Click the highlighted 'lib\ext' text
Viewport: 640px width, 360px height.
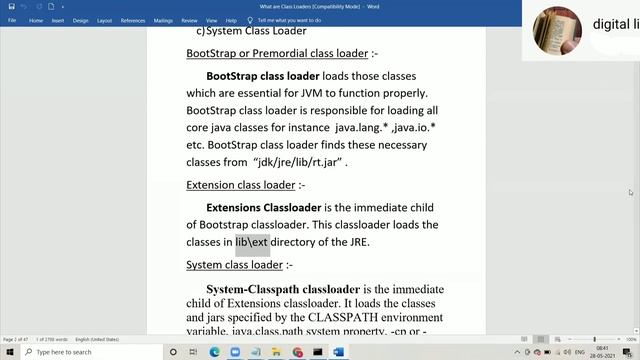tap(252, 242)
